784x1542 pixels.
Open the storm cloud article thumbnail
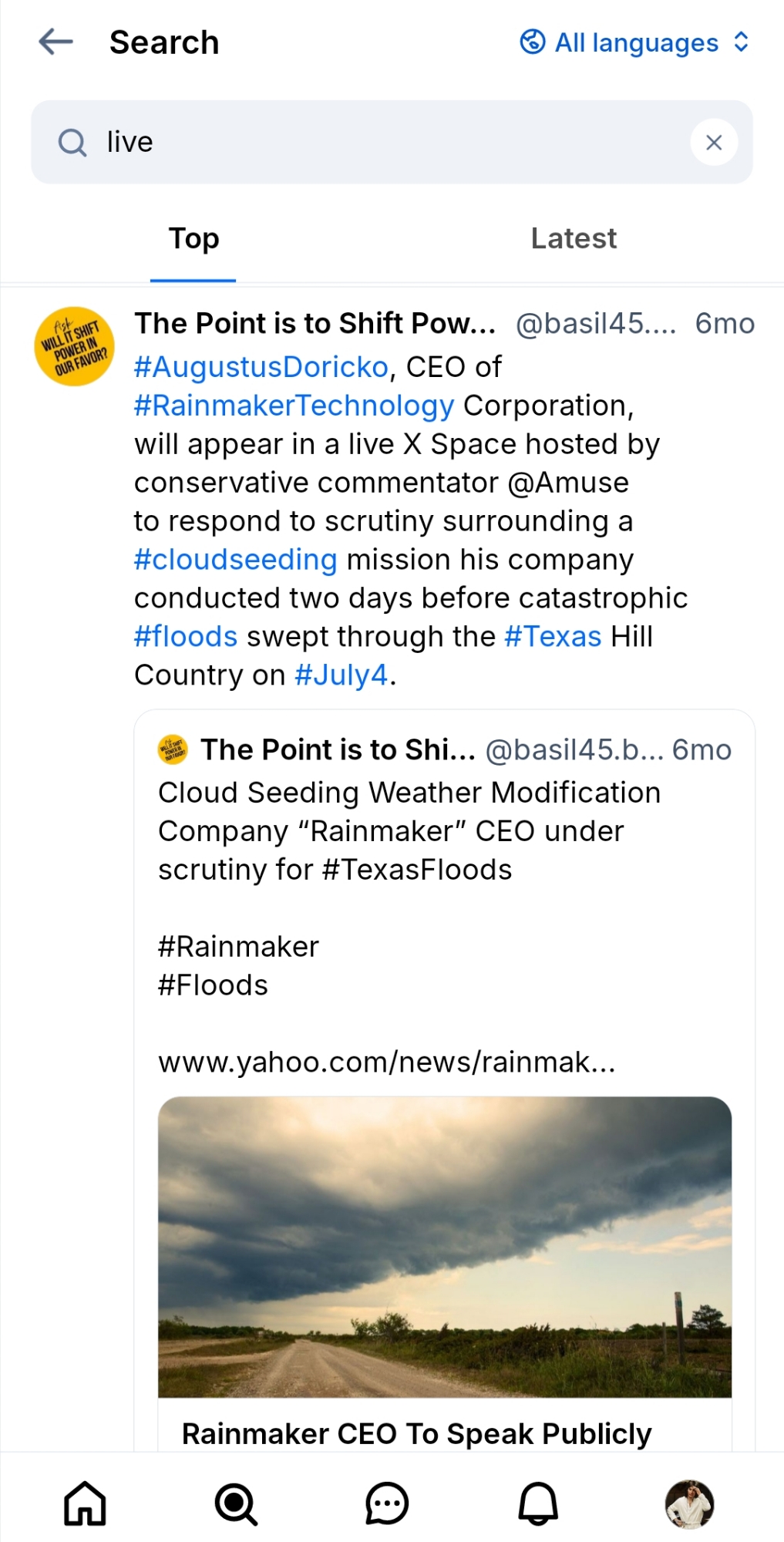tap(444, 1246)
